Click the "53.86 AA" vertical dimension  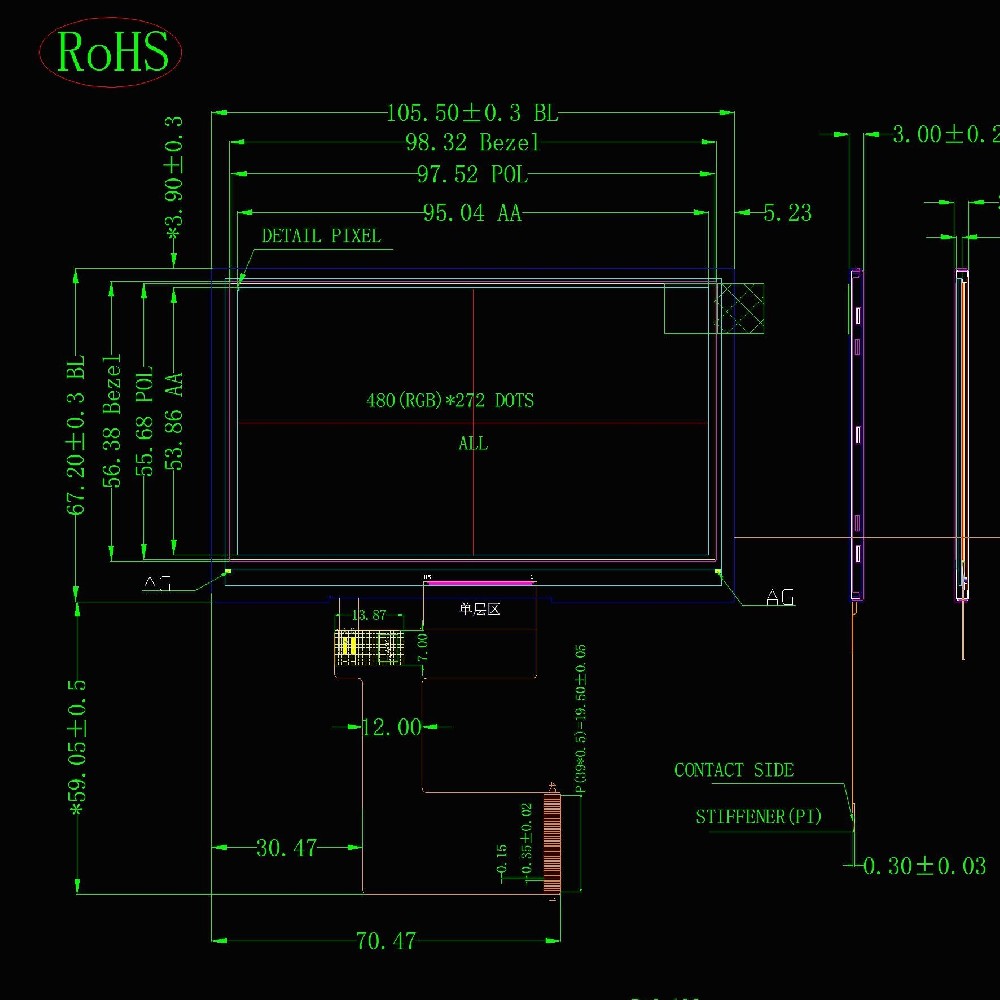(x=174, y=421)
